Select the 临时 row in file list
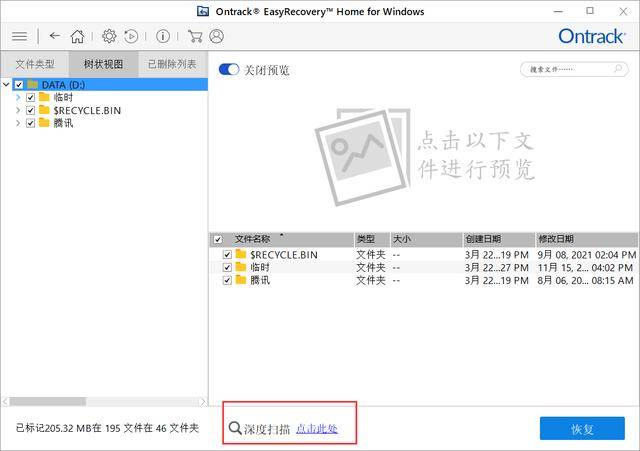This screenshot has height=451, width=640. [x=423, y=267]
